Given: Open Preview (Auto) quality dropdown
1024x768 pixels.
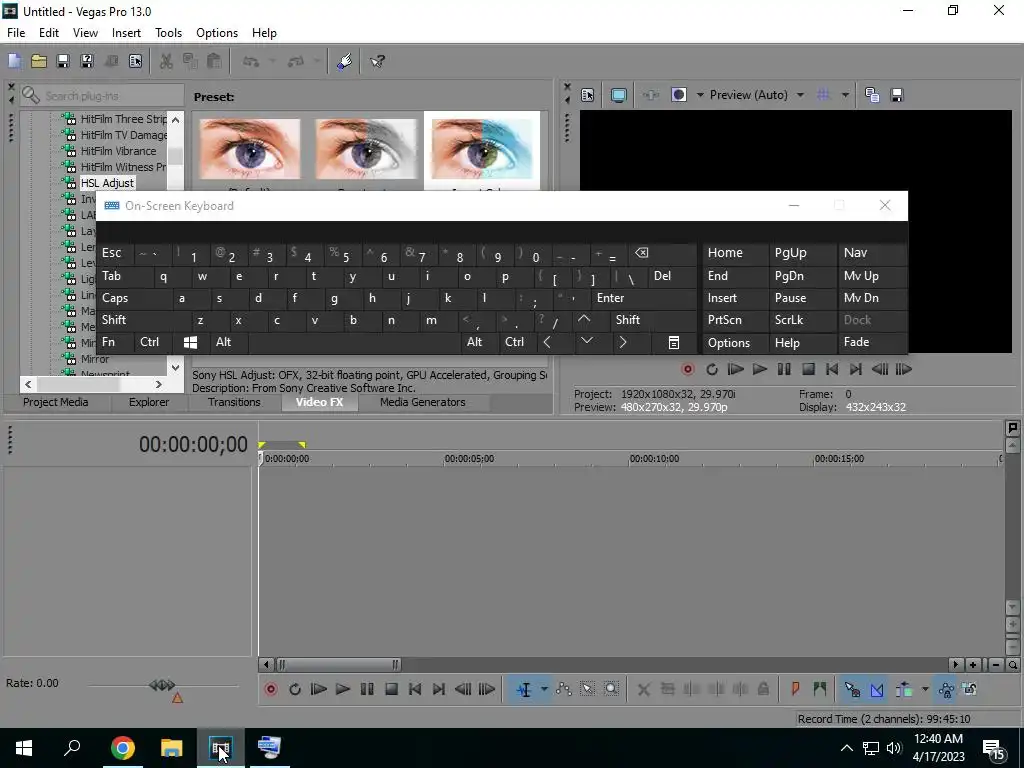Looking at the screenshot, I should (800, 95).
